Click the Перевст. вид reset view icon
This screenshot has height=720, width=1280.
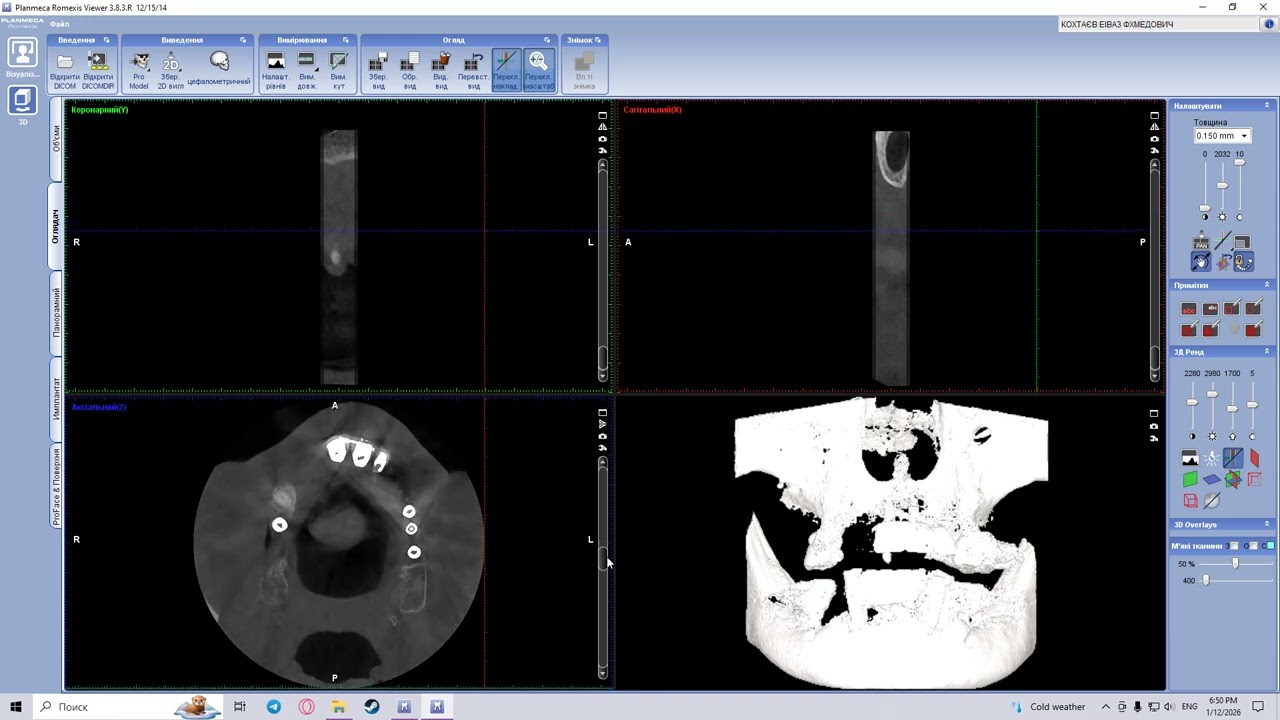pos(473,62)
